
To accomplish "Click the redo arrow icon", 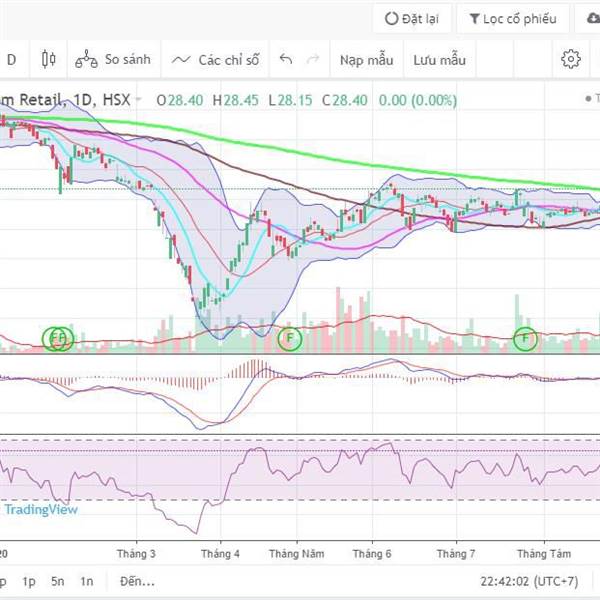I will point(313,59).
